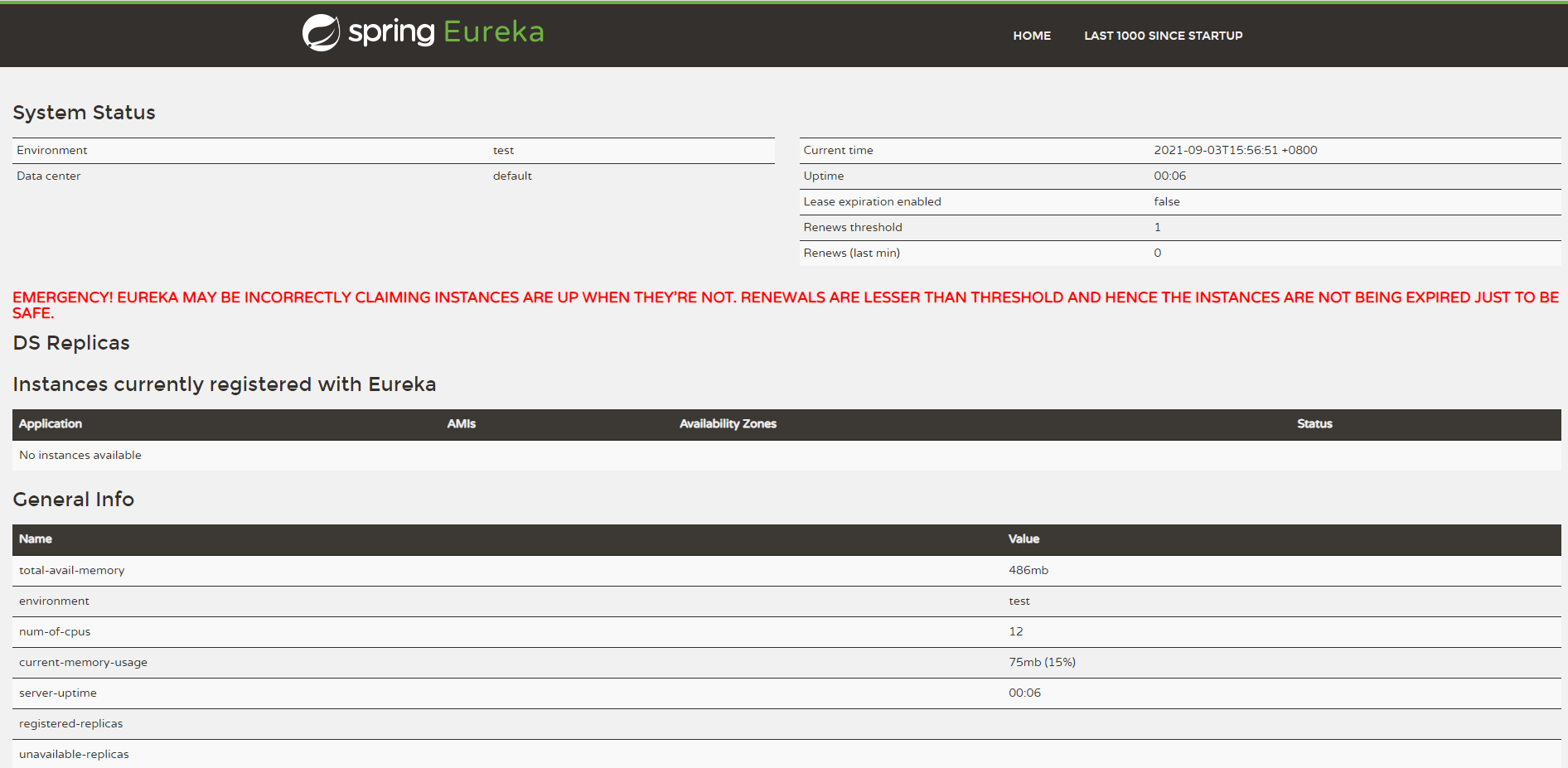The width and height of the screenshot is (1568, 768).
Task: Select the 'test' value in General Info
Action: pyautogui.click(x=1019, y=601)
